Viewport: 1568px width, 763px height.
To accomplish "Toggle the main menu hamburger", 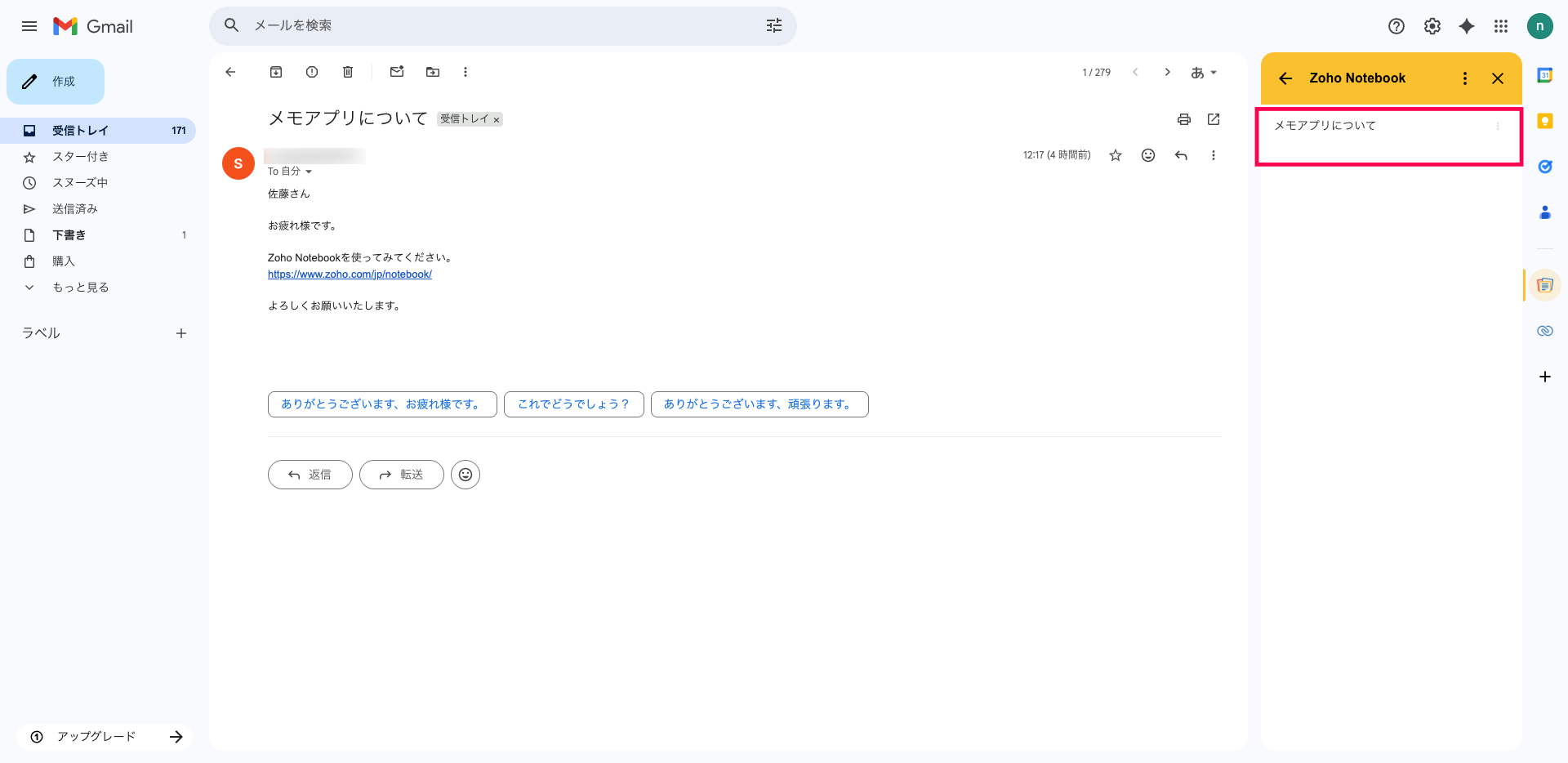I will pyautogui.click(x=29, y=26).
